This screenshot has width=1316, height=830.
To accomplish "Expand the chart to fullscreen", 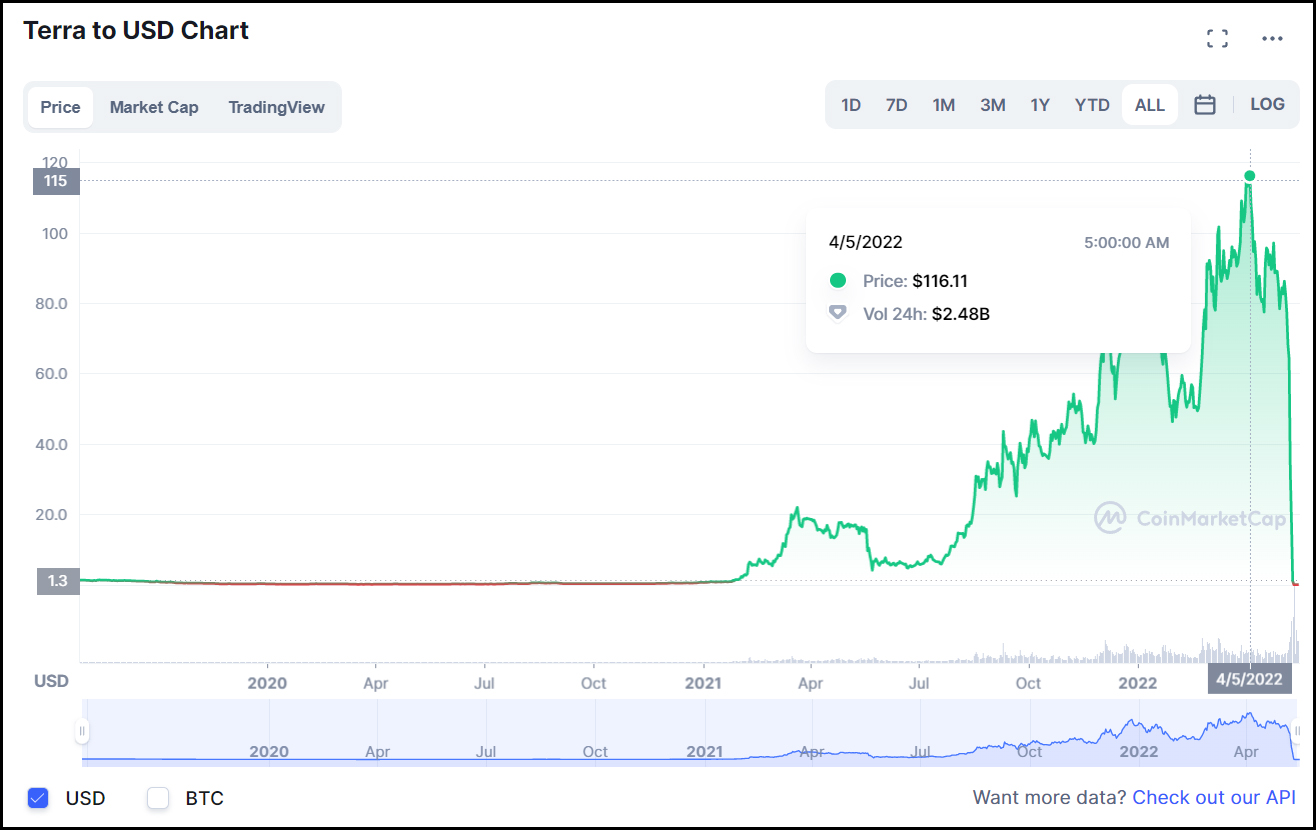I will coord(1217,37).
